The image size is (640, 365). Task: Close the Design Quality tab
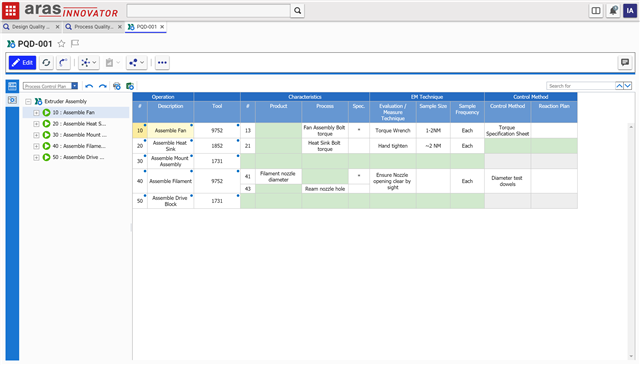(x=58, y=27)
